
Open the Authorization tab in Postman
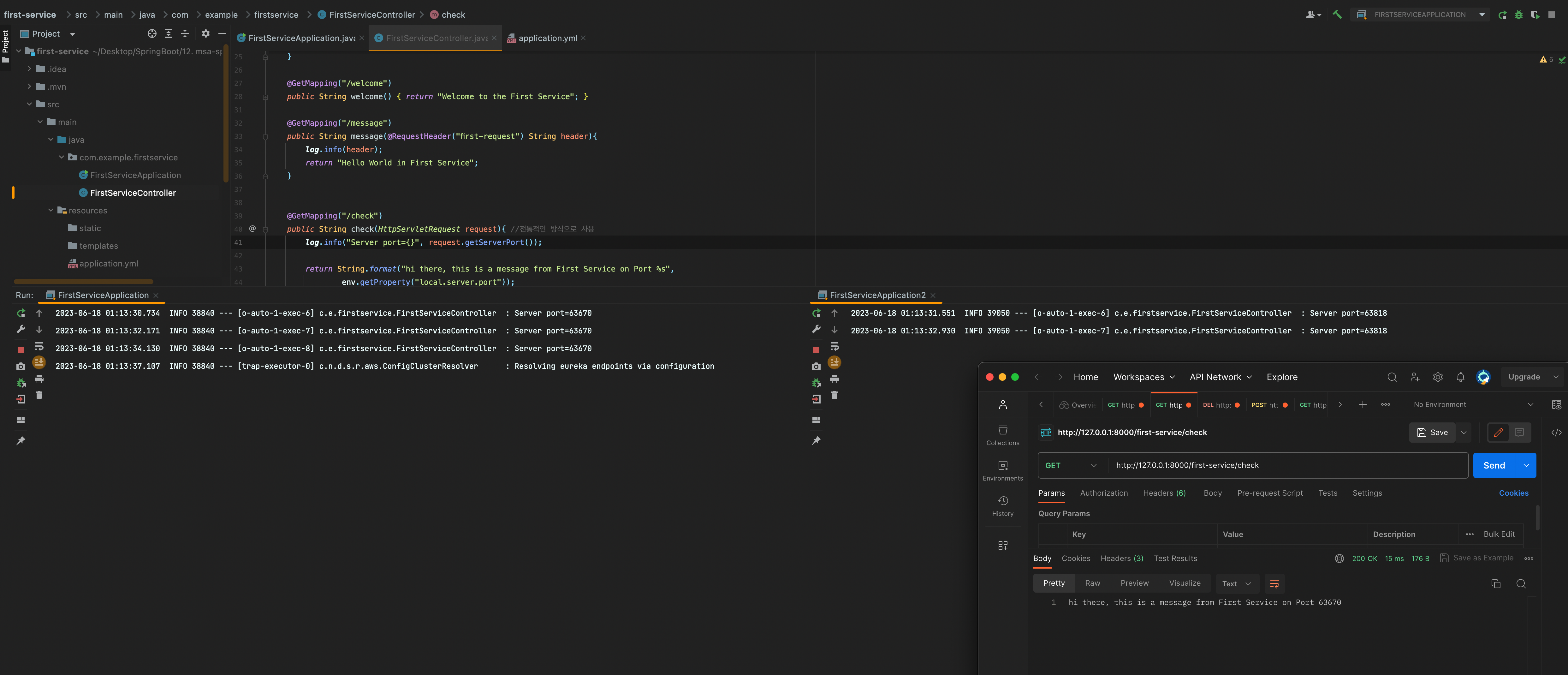pos(1103,493)
